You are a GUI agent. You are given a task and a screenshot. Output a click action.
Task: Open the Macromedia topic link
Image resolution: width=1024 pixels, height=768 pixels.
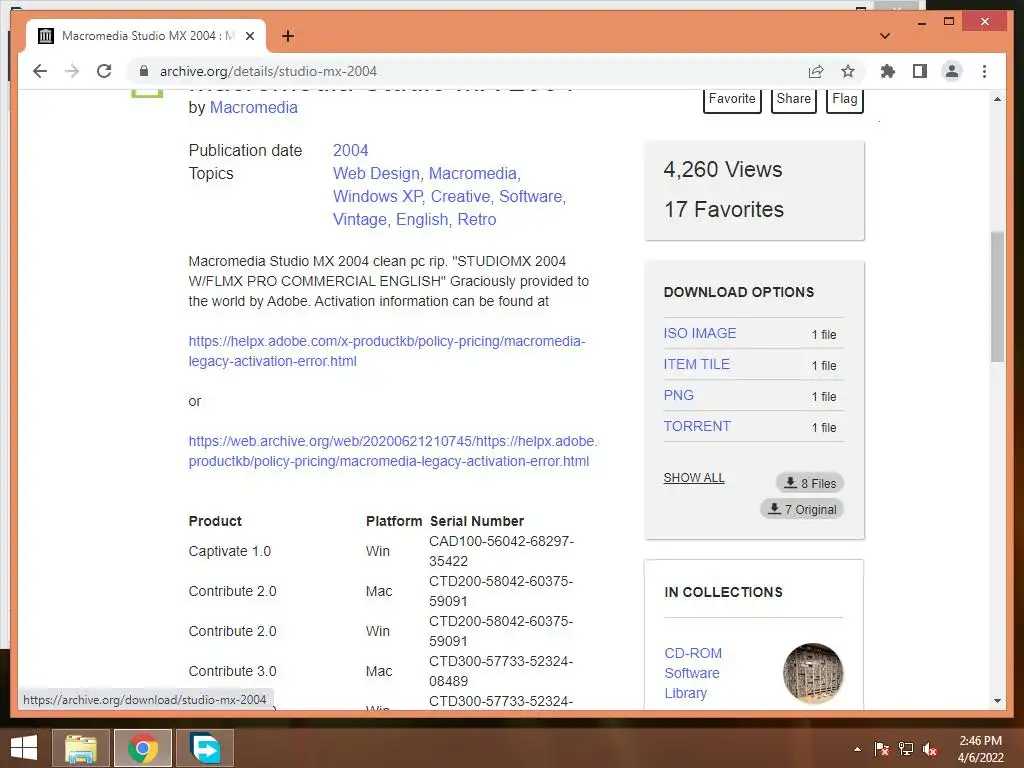point(473,174)
